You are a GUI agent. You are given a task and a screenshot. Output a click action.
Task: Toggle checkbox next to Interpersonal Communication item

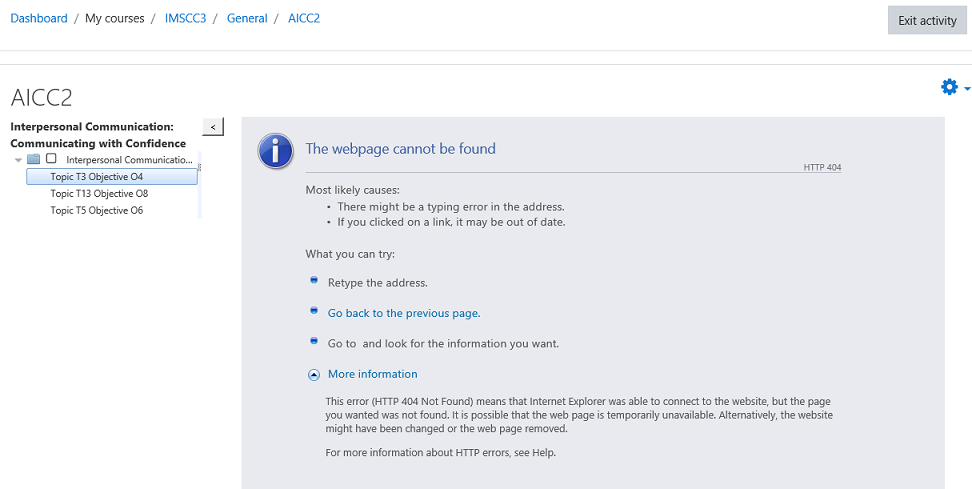pos(51,159)
